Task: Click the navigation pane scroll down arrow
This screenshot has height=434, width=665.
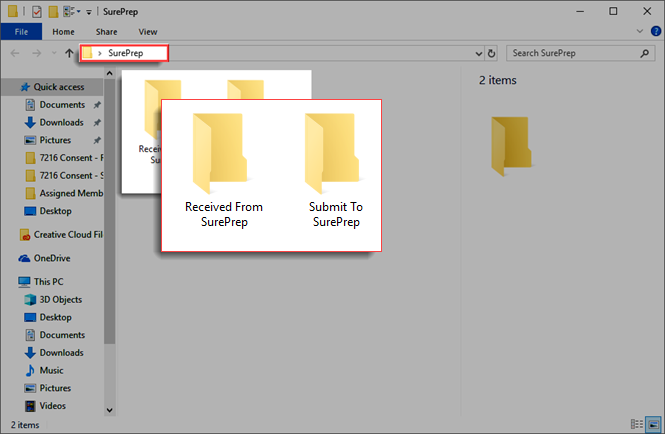Action: click(x=109, y=410)
